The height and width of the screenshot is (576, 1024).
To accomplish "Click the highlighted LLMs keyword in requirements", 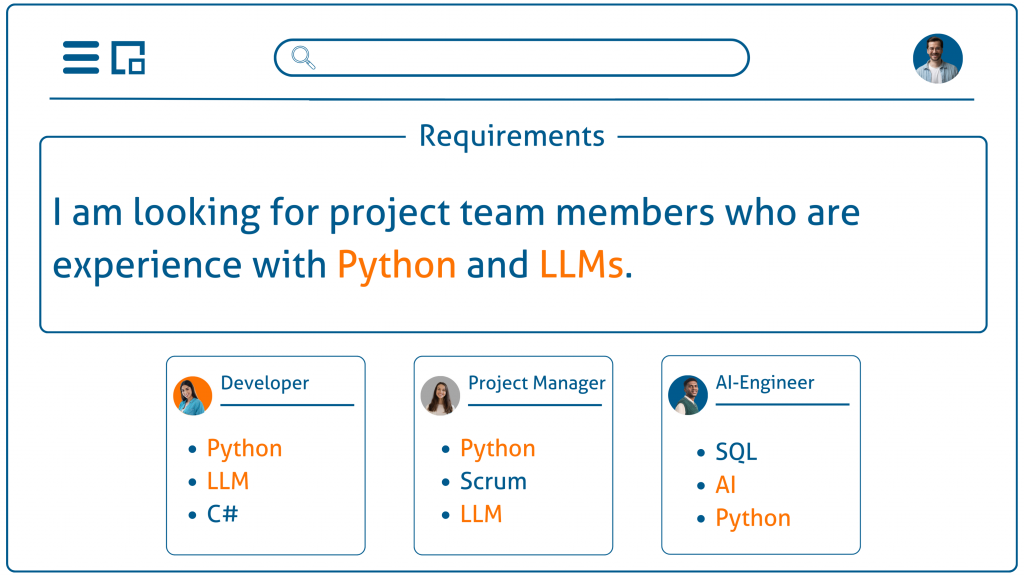I will pos(581,265).
